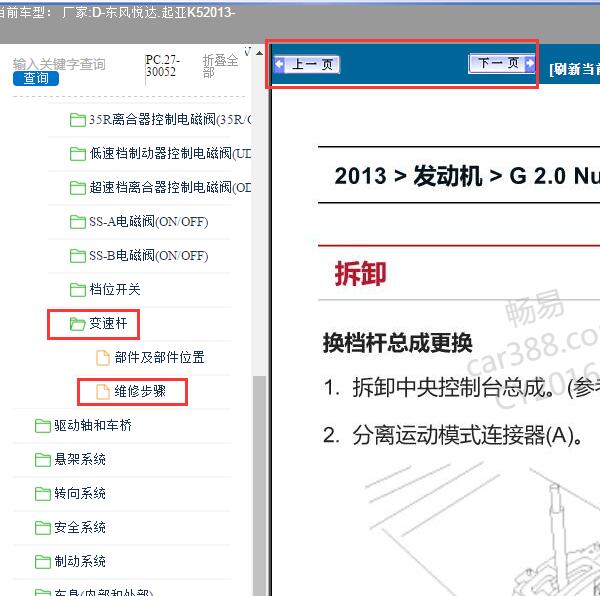This screenshot has width=600, height=596.
Task: Click step 2 分离运动模式连接器(A) text
Action: click(x=453, y=435)
